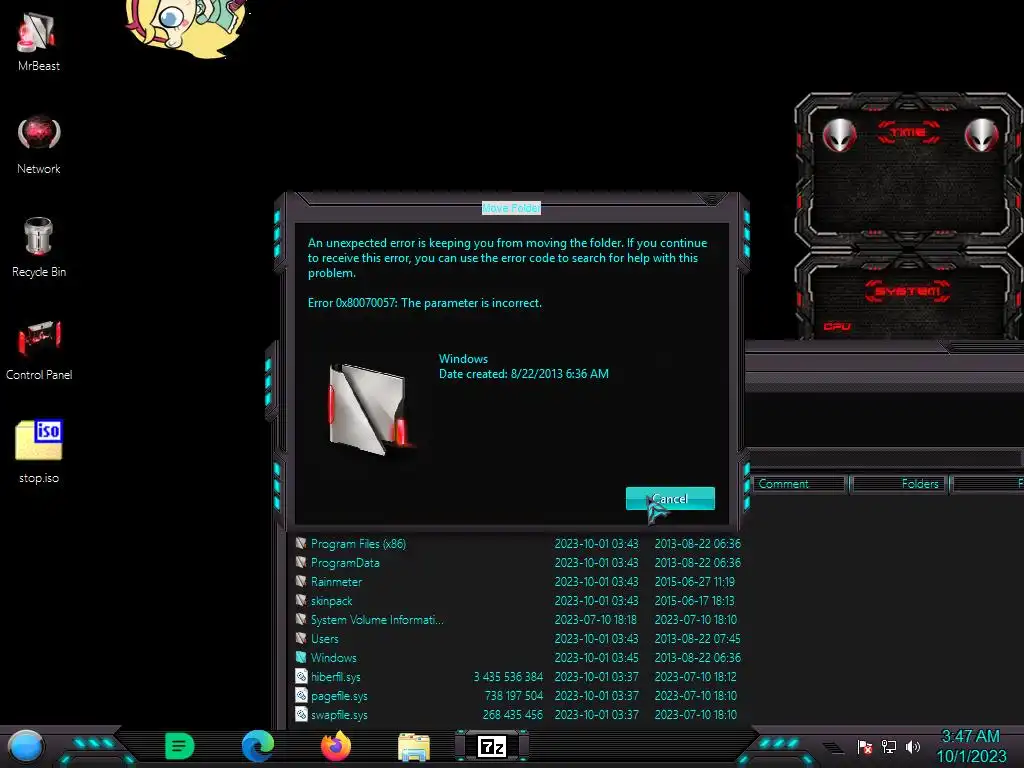Switch to the 7-Zip taskbar button
Screen dimensions: 1024x768
tap(492, 746)
